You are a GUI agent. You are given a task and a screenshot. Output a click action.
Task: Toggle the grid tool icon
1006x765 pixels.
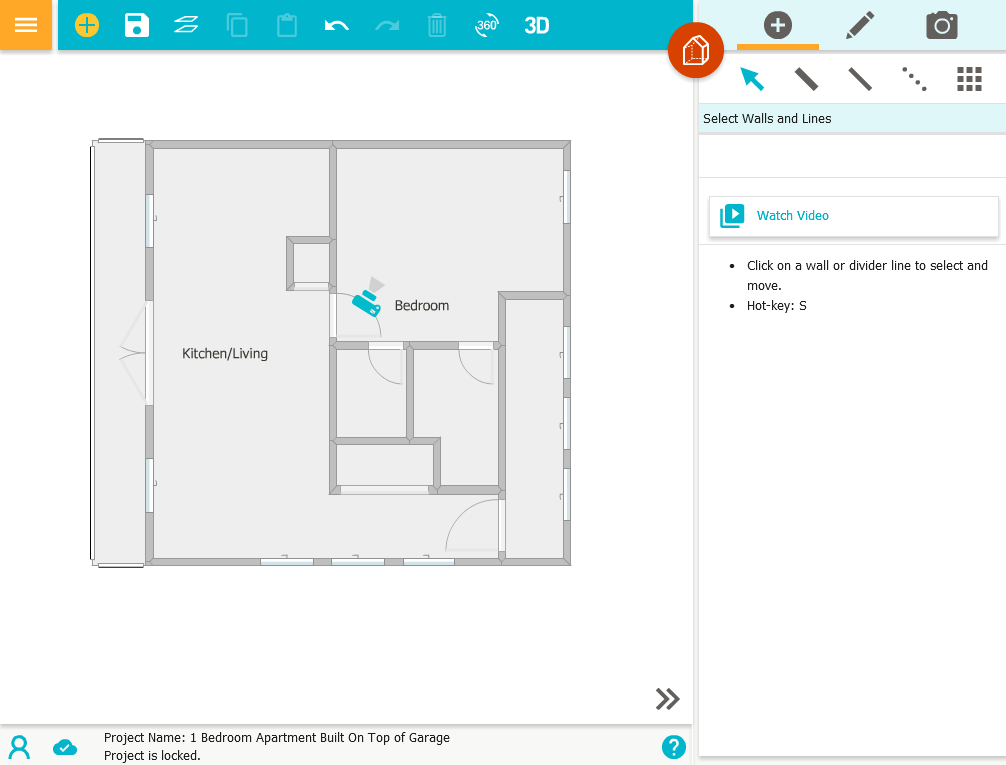[969, 79]
